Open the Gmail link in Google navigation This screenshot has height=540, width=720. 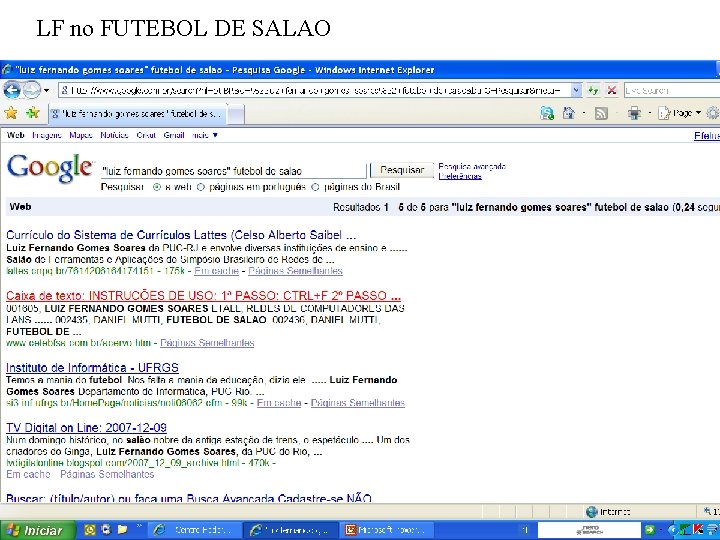tap(174, 135)
